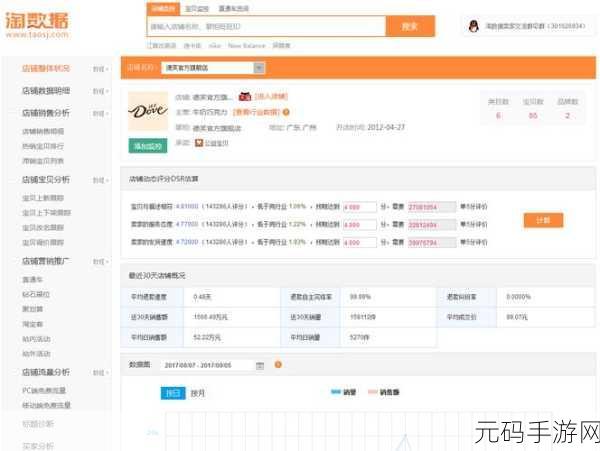This screenshot has width=600, height=451.
Task: Open the 淘宝客 sidebar item
Action: 33,324
